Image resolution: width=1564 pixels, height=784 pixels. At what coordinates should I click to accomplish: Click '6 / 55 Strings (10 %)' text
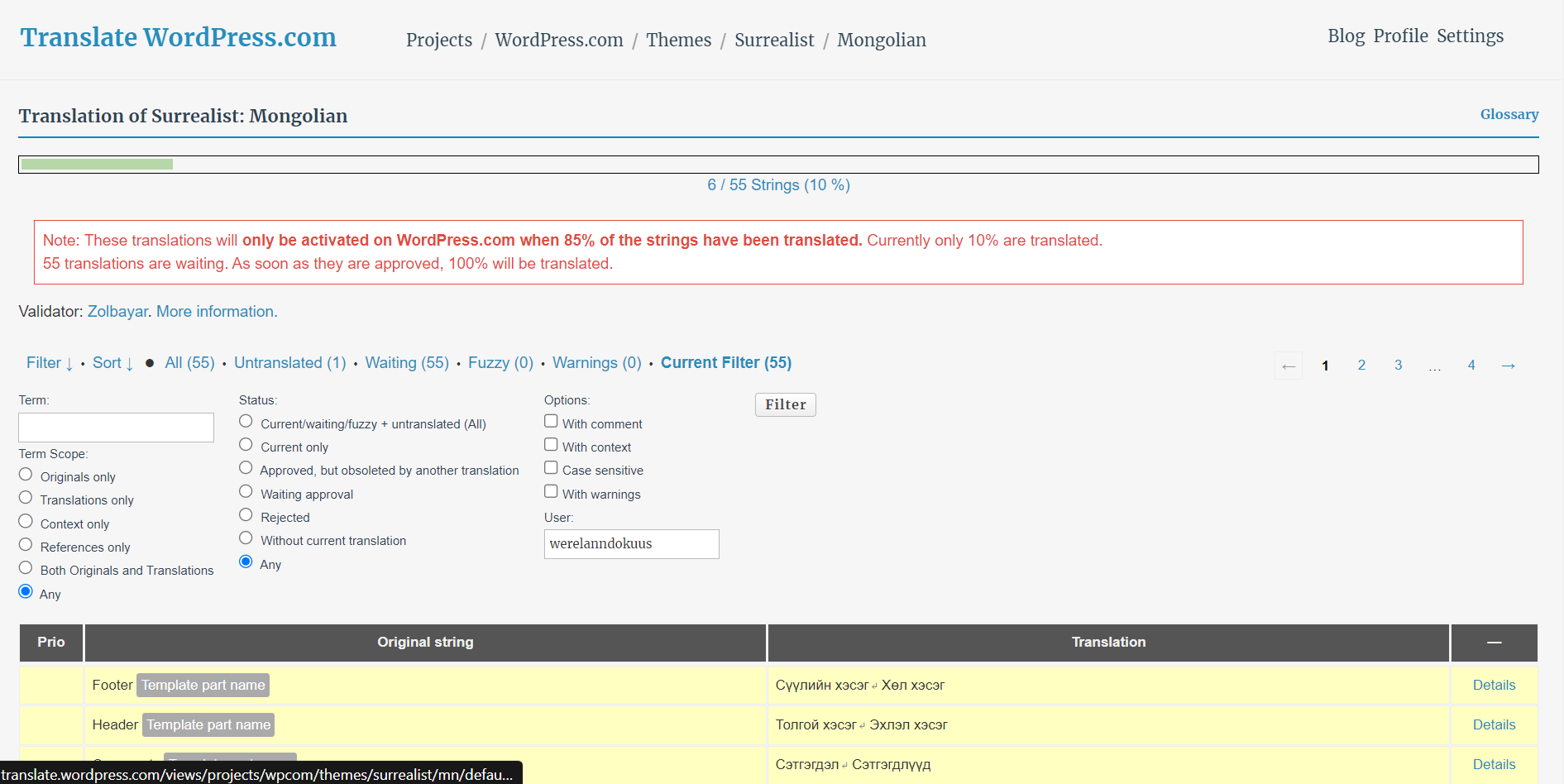click(778, 185)
